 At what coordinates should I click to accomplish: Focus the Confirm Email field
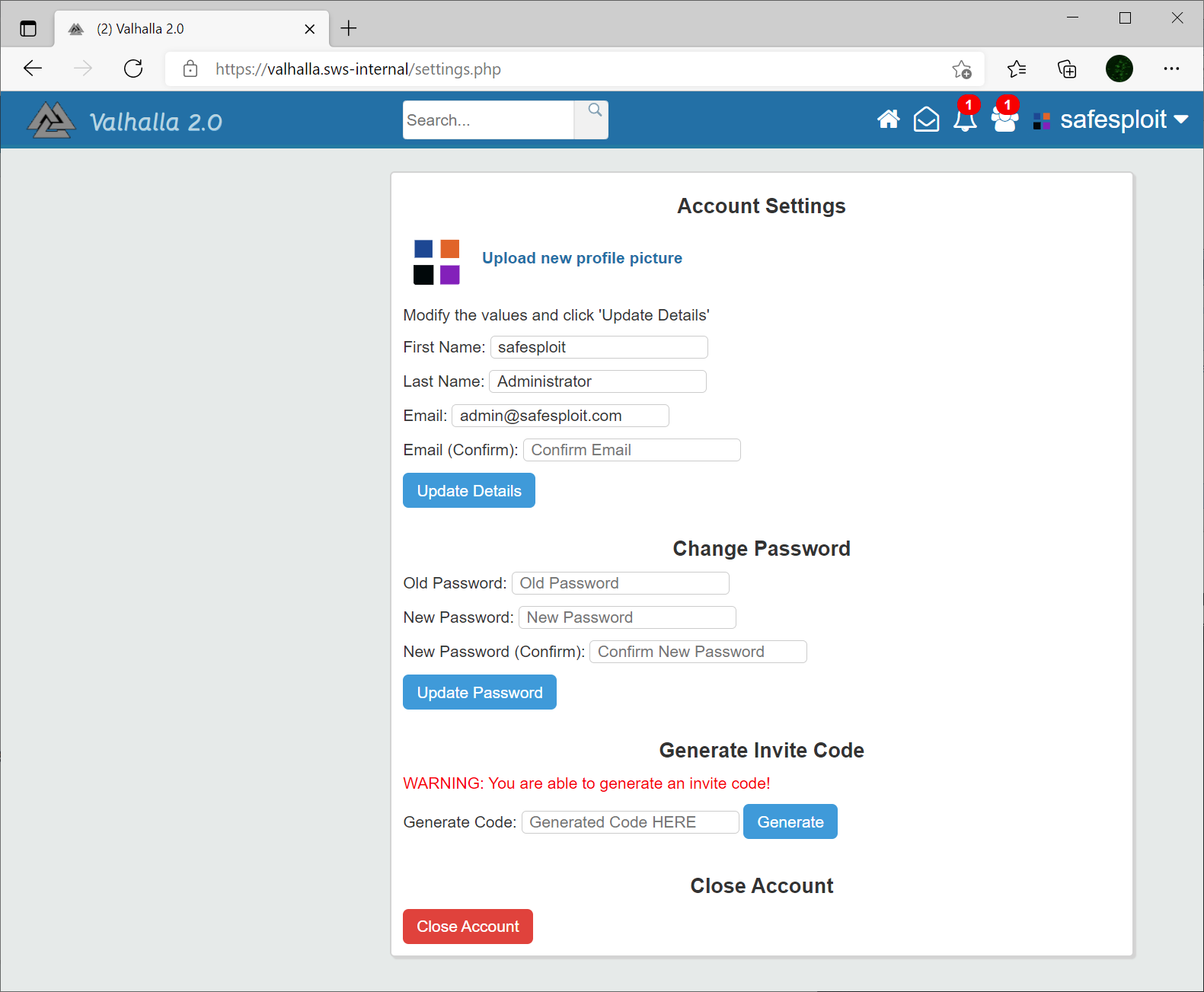tap(632, 450)
